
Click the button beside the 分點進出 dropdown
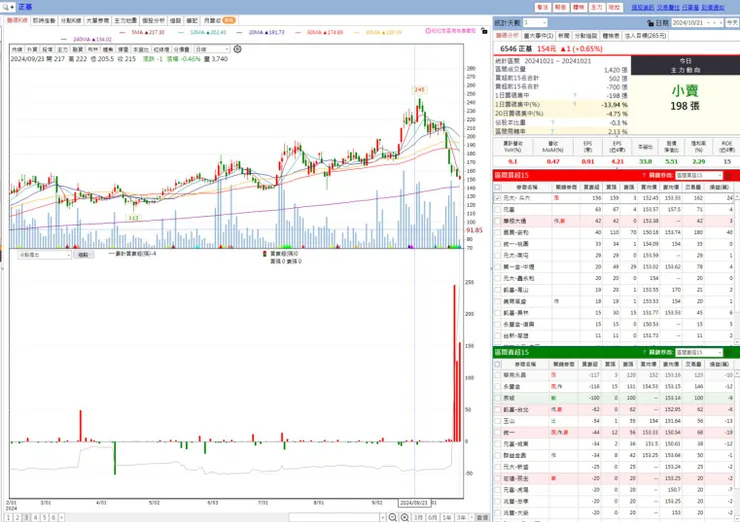[x=84, y=254]
